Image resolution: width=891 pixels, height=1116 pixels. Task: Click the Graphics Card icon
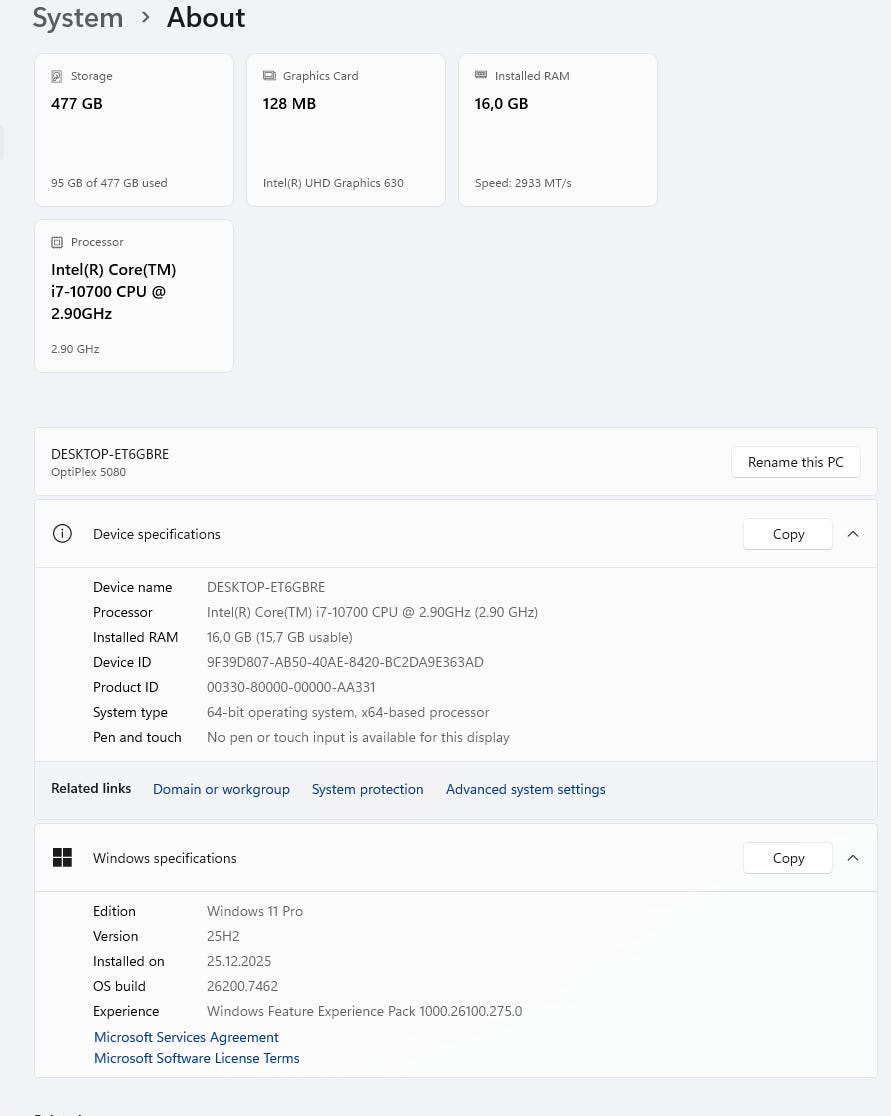click(269, 76)
